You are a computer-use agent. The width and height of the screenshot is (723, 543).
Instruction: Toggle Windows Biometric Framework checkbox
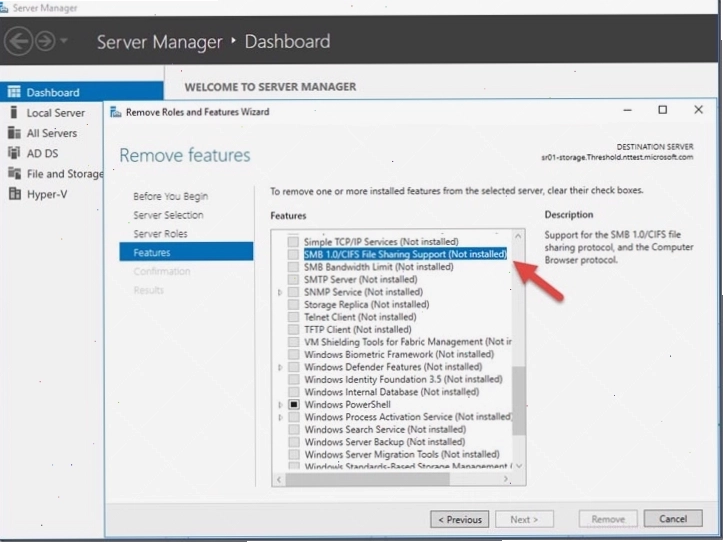[x=293, y=354]
